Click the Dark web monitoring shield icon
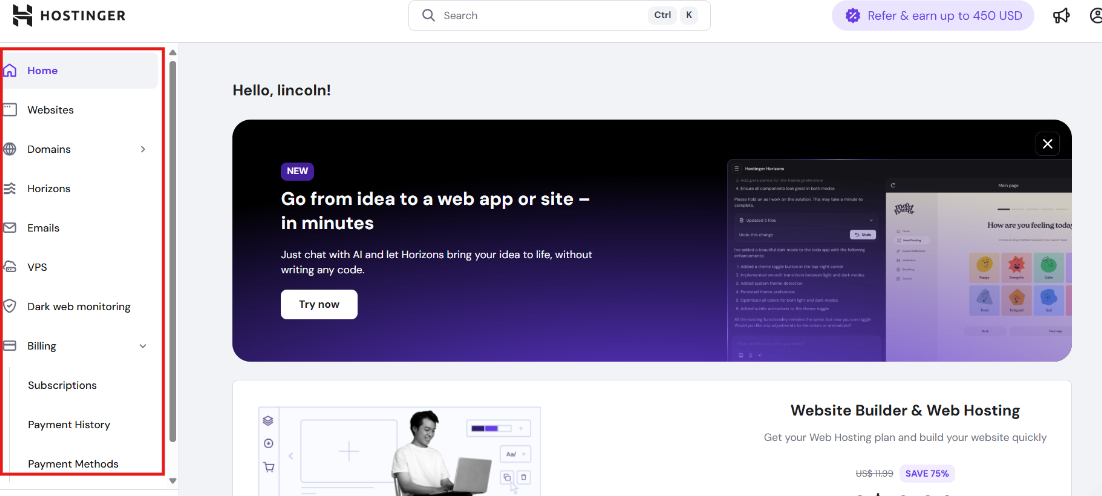Screen dimensions: 1102x496 pos(10,306)
